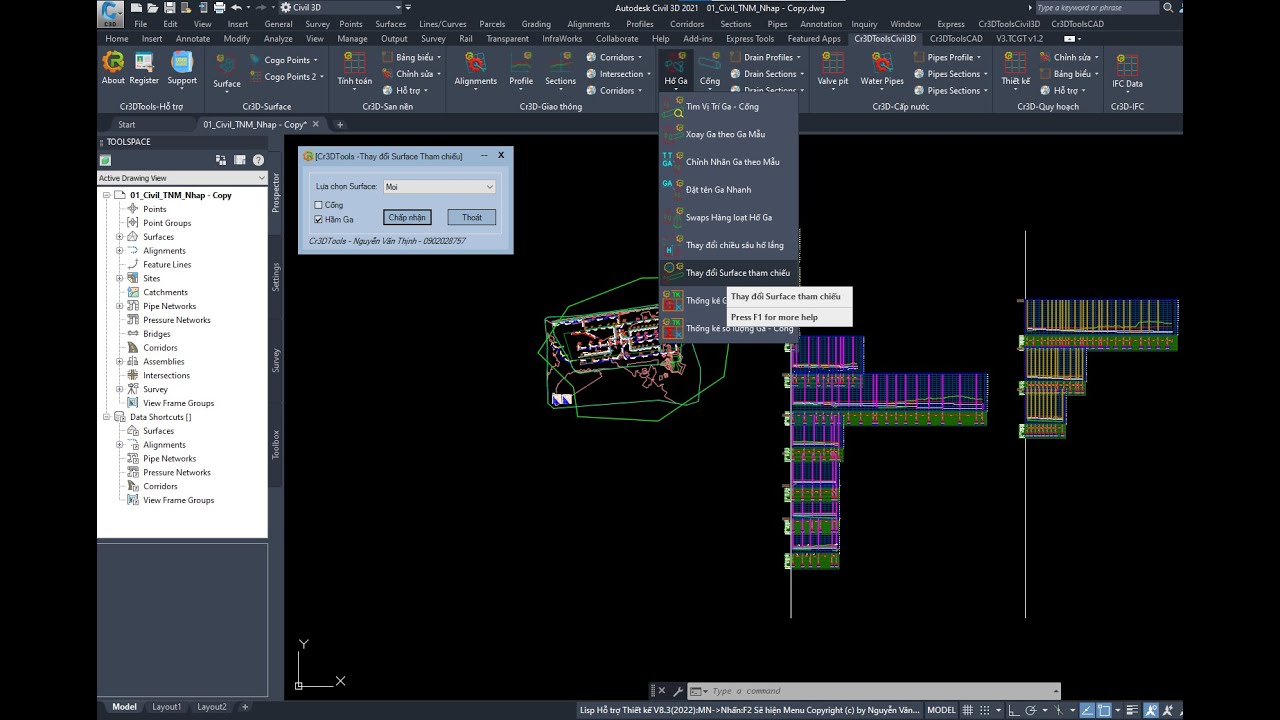This screenshot has height=720, width=1280.
Task: Toggle snap mode dots in status bar
Action: (986, 710)
